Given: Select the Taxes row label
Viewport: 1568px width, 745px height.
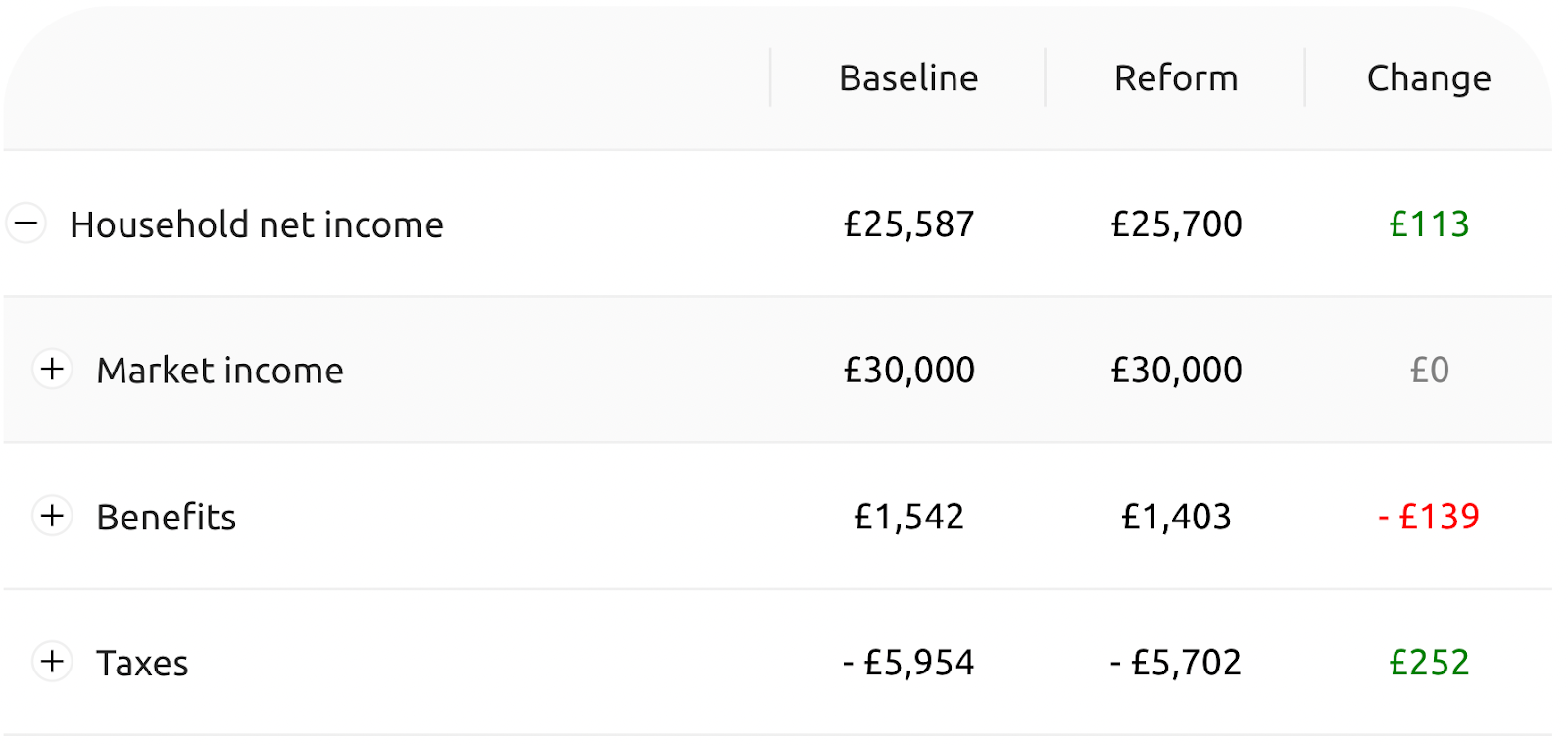Looking at the screenshot, I should 142,664.
